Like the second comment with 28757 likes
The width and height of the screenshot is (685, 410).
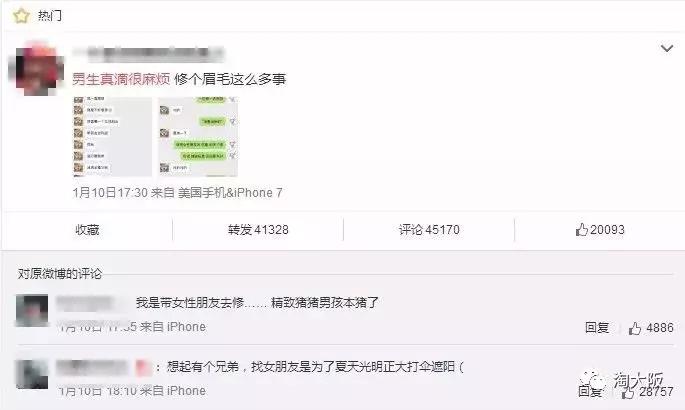click(647, 392)
